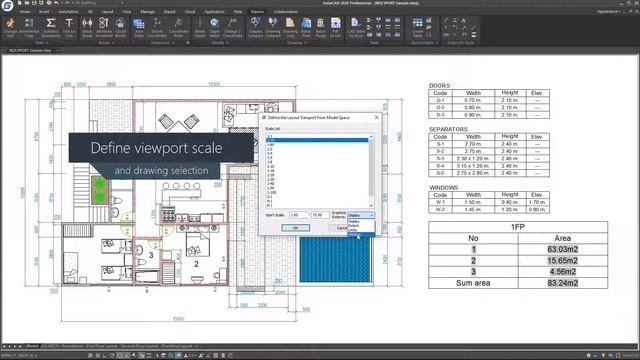Screen dimensions: 640x360
Task: Select the Incremental Copy tool
Action: pos(29,28)
